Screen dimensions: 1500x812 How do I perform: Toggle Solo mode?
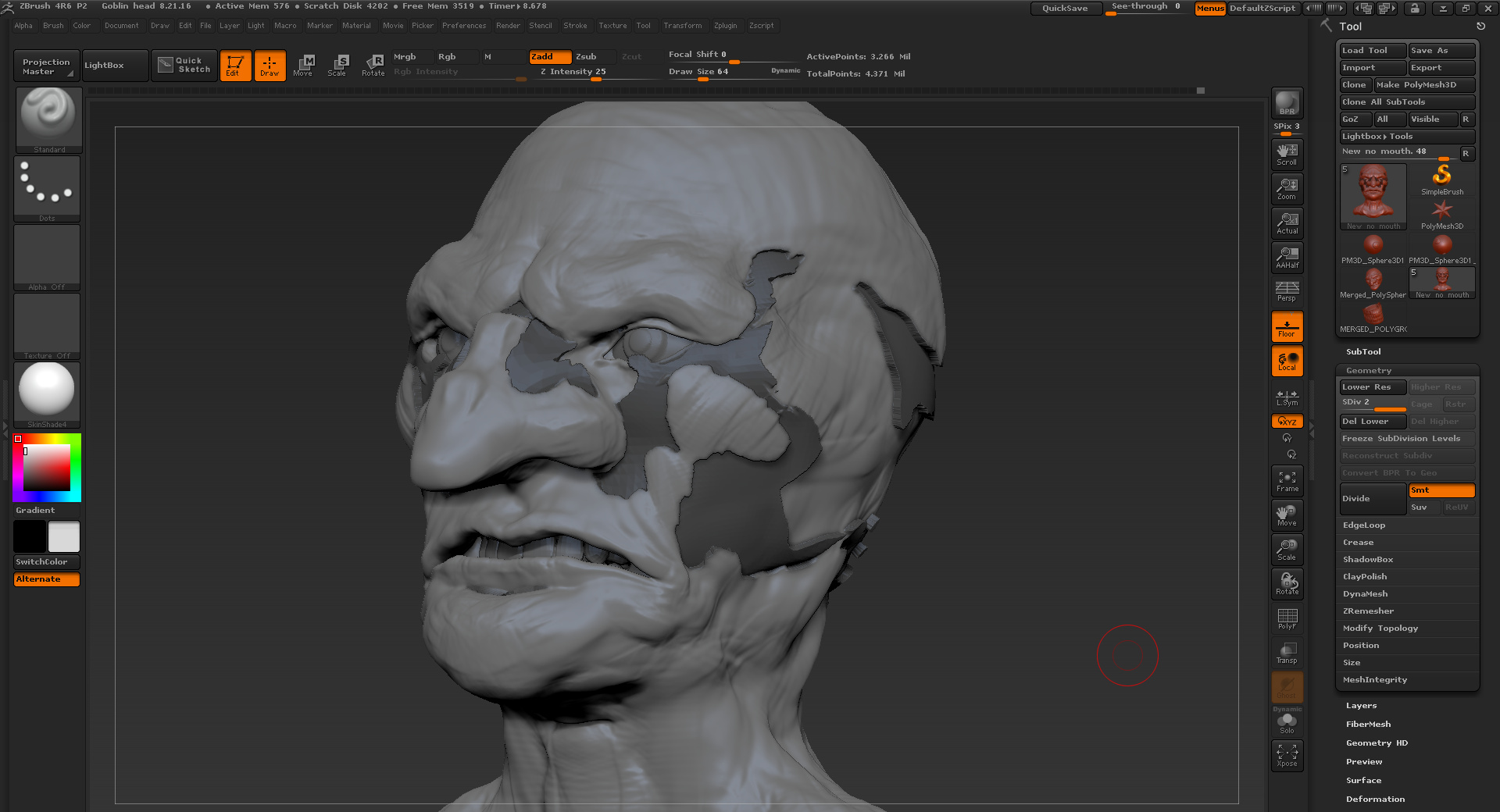[x=1287, y=724]
